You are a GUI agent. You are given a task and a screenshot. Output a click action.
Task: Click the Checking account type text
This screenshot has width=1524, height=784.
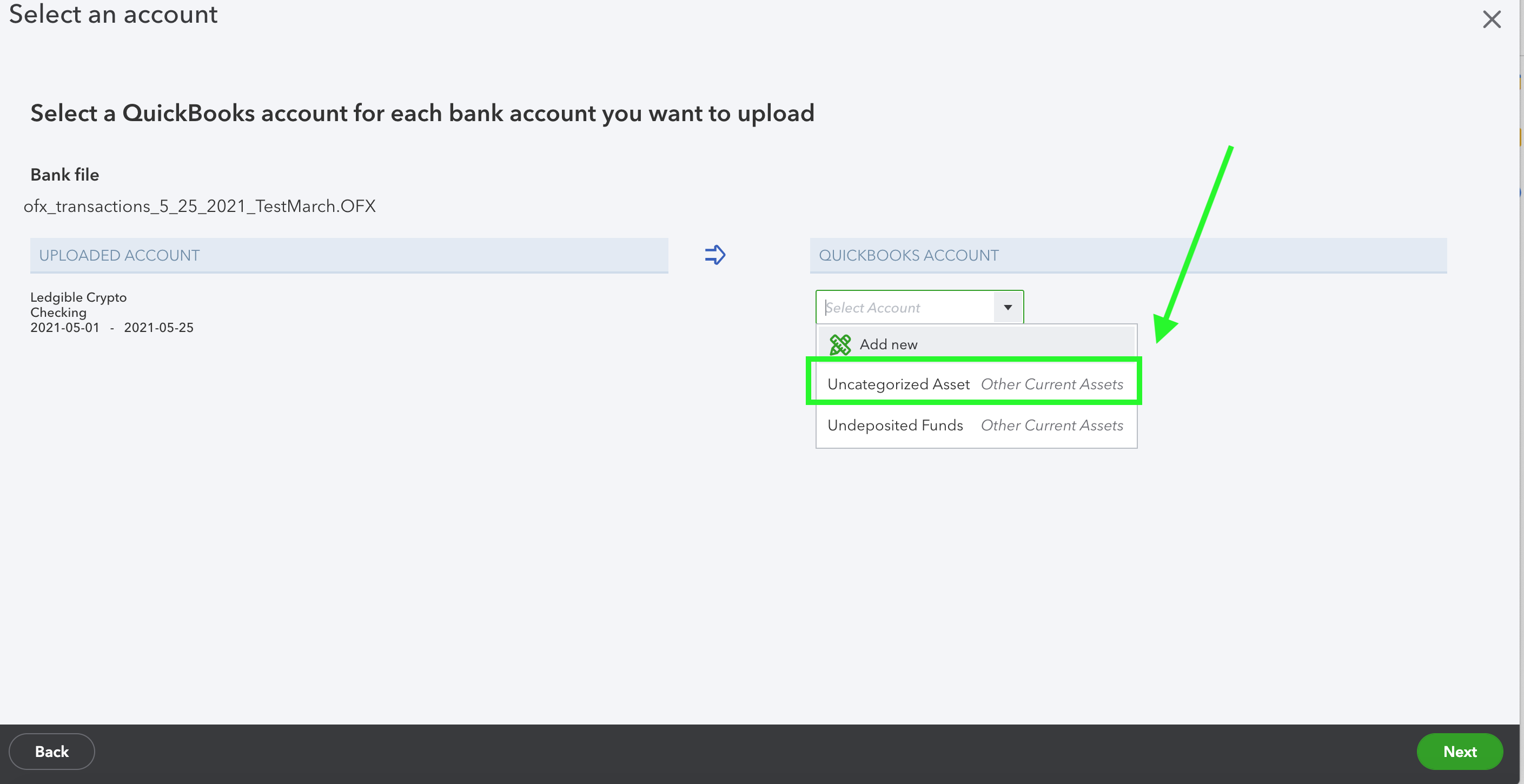[58, 313]
